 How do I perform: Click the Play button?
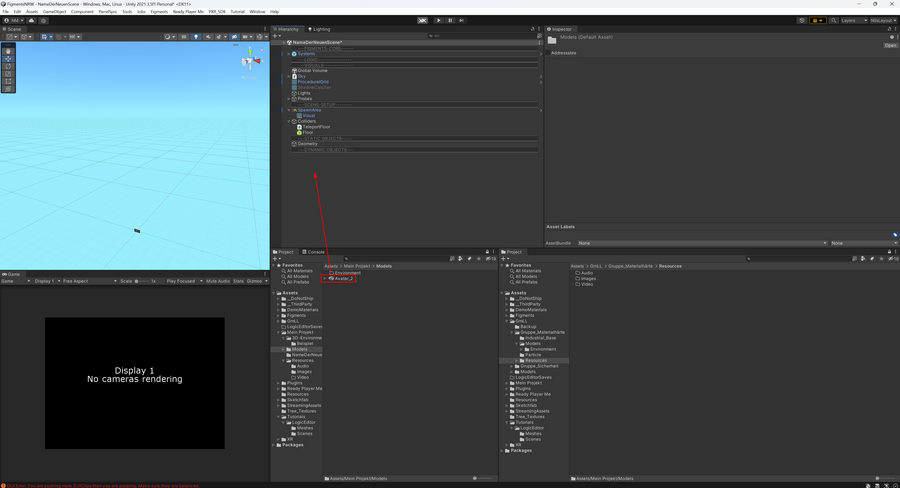439,20
